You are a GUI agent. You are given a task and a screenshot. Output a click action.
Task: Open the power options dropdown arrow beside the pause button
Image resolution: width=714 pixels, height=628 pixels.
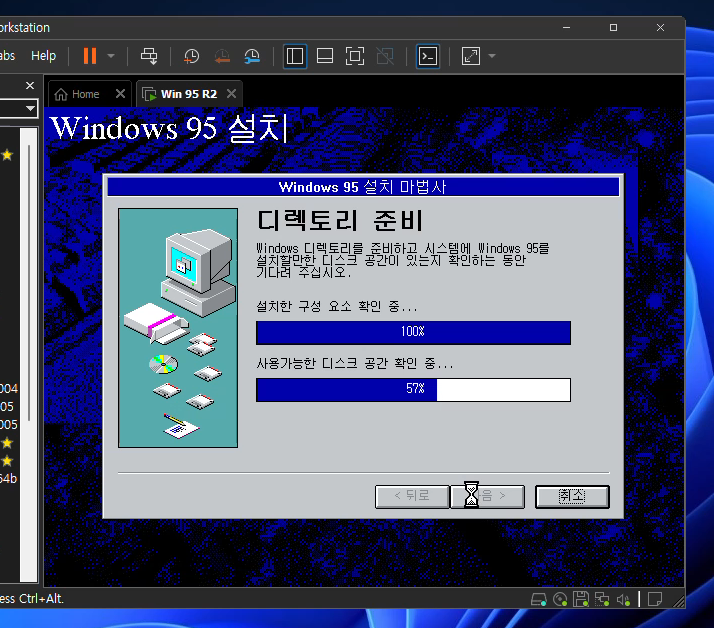click(x=111, y=56)
